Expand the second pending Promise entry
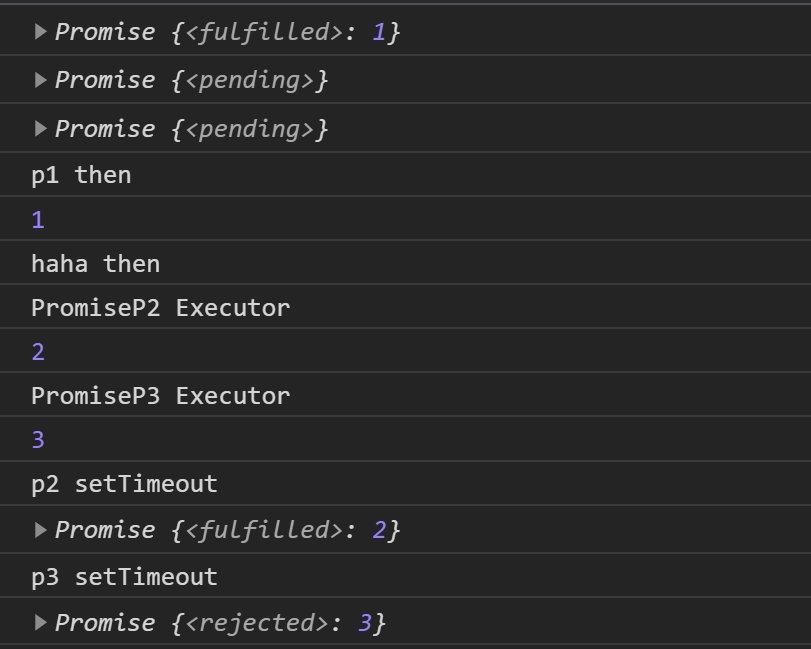 click(x=40, y=128)
